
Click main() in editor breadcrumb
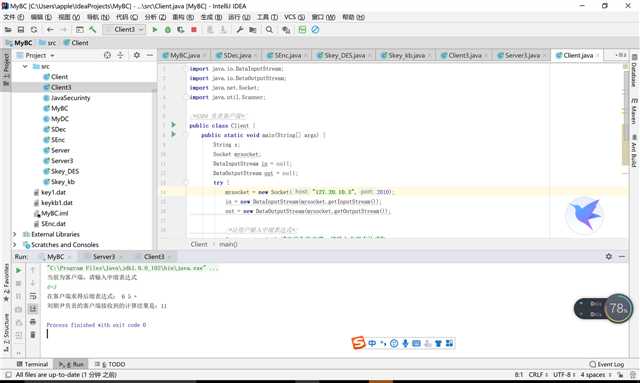pyautogui.click(x=228, y=244)
